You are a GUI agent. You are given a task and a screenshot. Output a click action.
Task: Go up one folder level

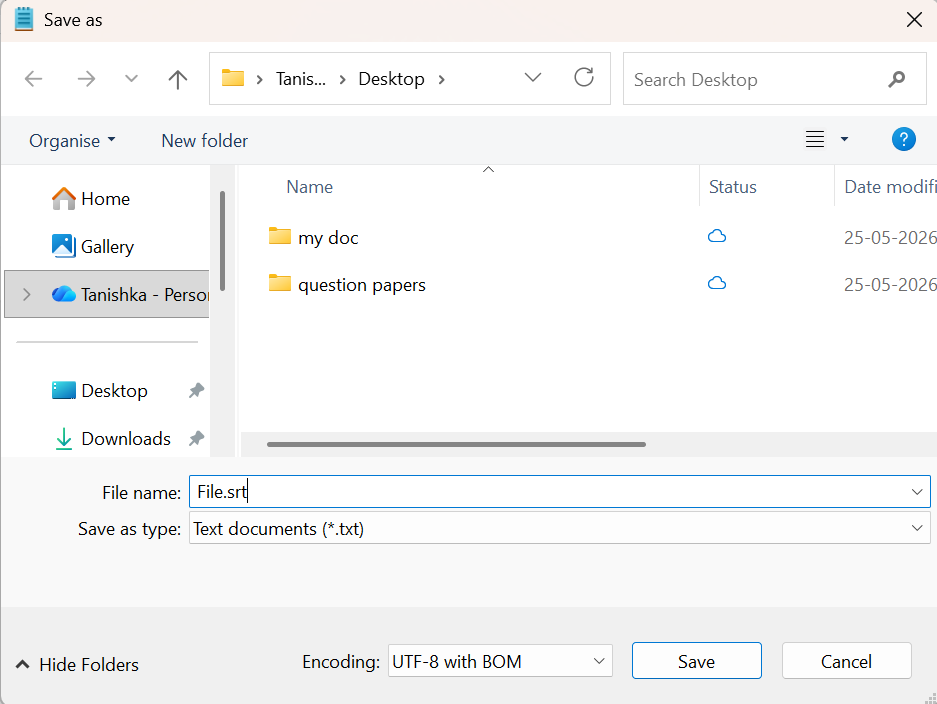click(x=177, y=79)
